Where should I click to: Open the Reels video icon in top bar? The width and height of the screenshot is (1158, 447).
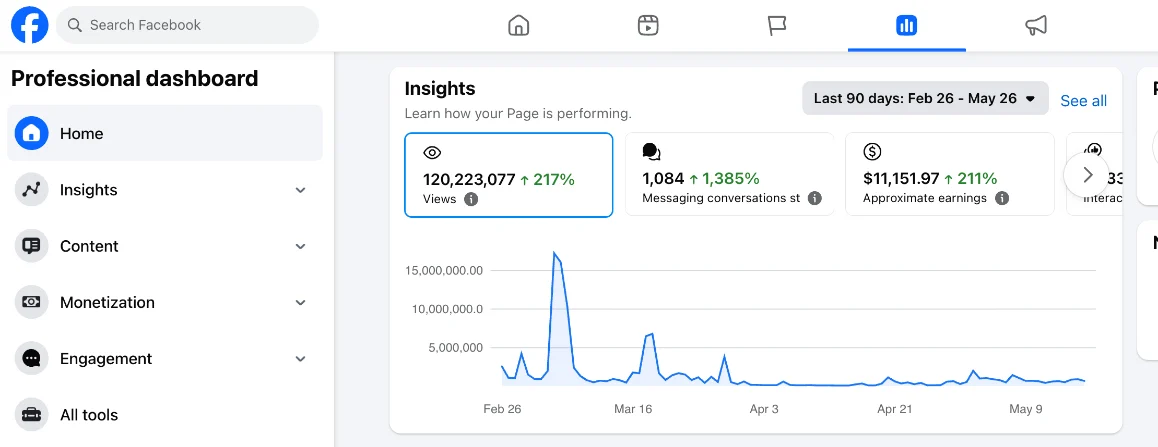pyautogui.click(x=648, y=26)
